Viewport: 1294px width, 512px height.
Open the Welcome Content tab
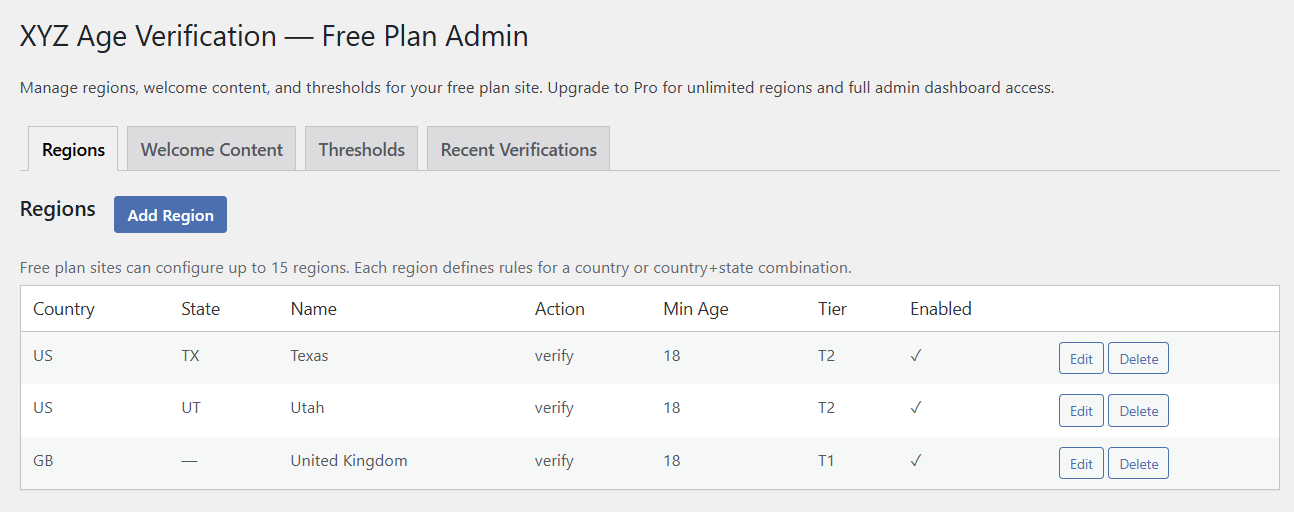[211, 149]
